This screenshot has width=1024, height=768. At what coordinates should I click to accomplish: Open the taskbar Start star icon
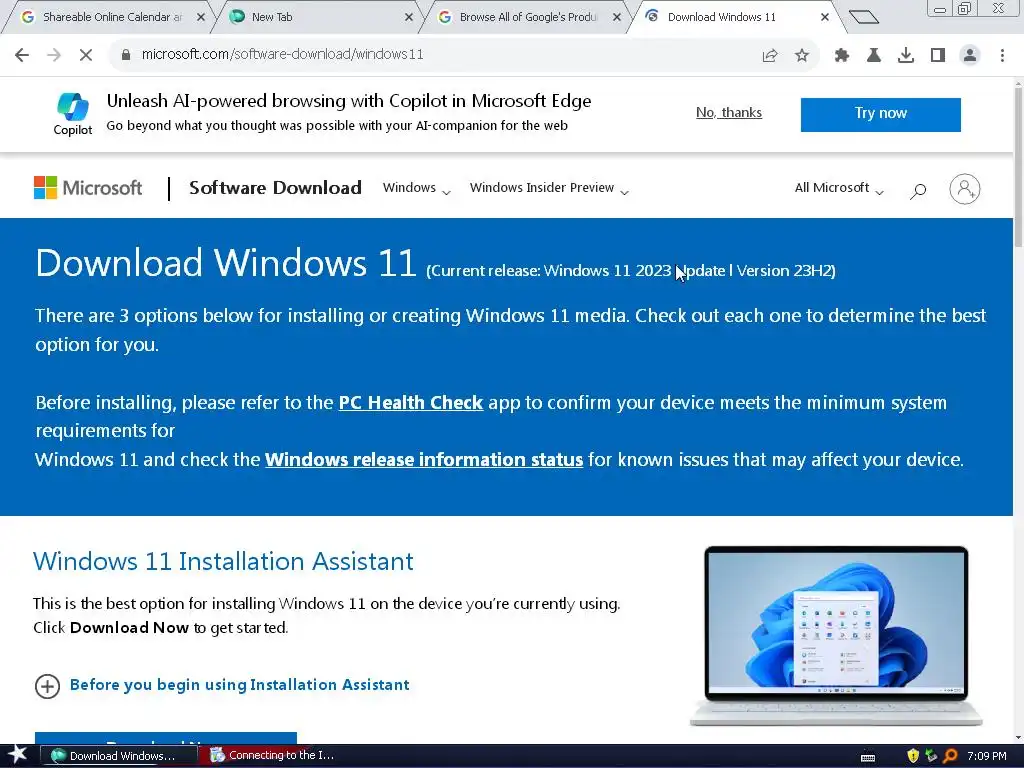tap(16, 755)
